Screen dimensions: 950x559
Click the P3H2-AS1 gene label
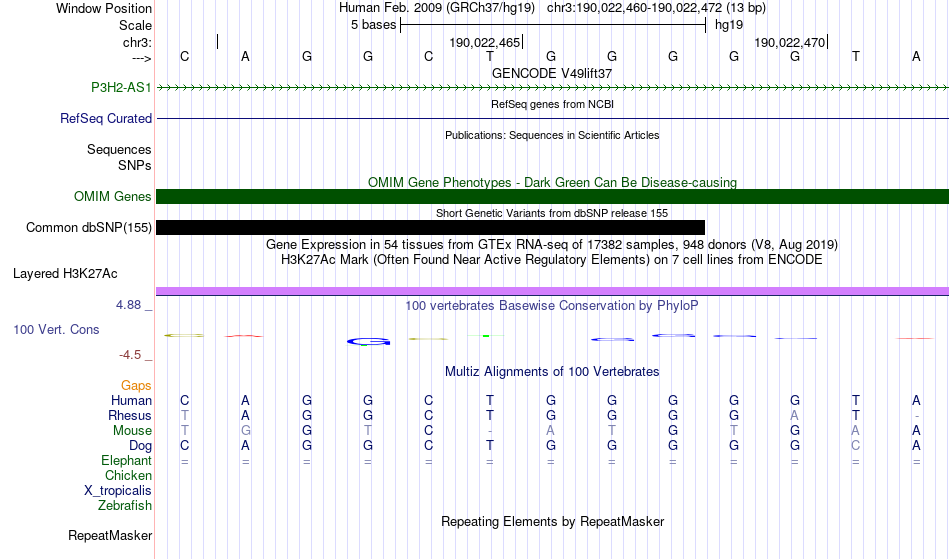click(121, 87)
